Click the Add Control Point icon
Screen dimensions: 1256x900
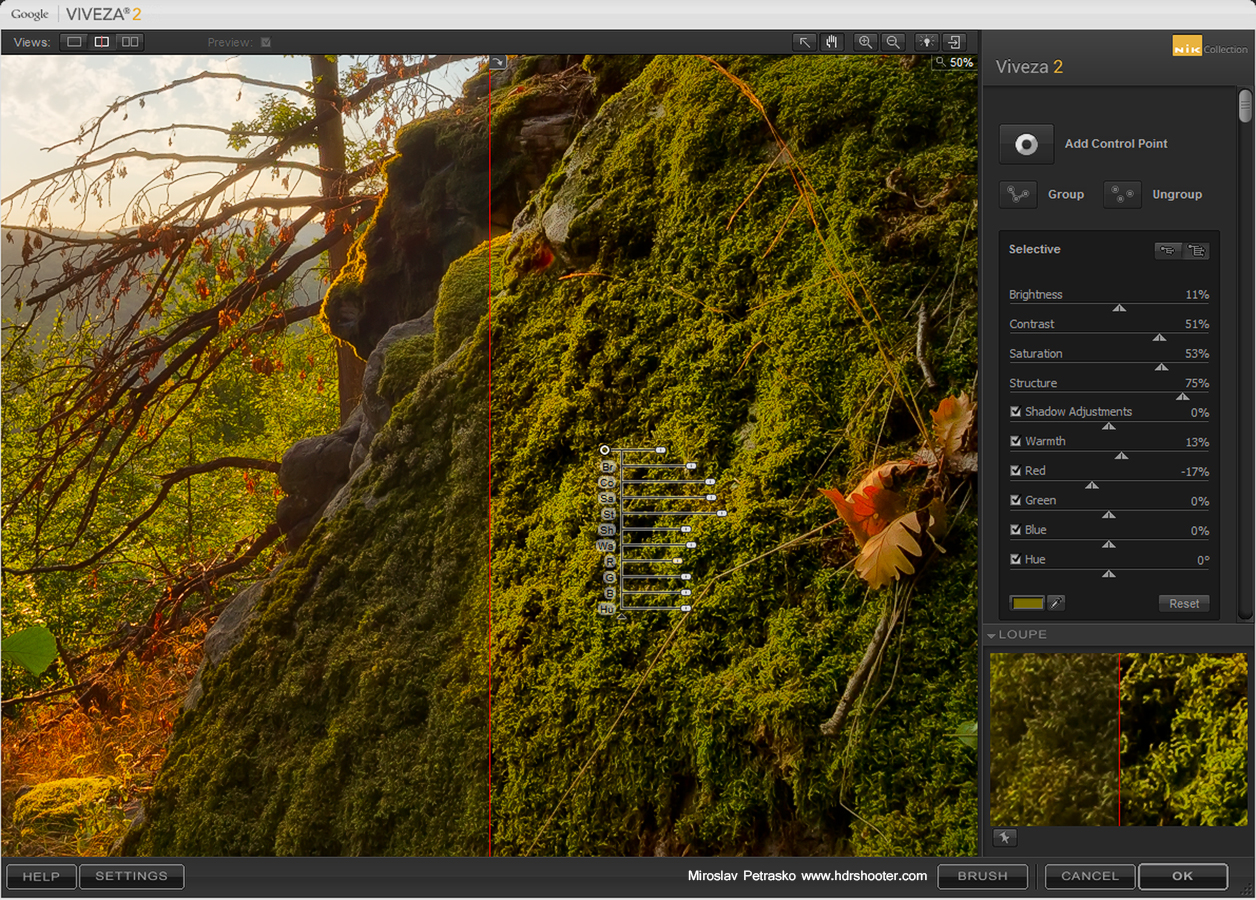coord(1026,144)
